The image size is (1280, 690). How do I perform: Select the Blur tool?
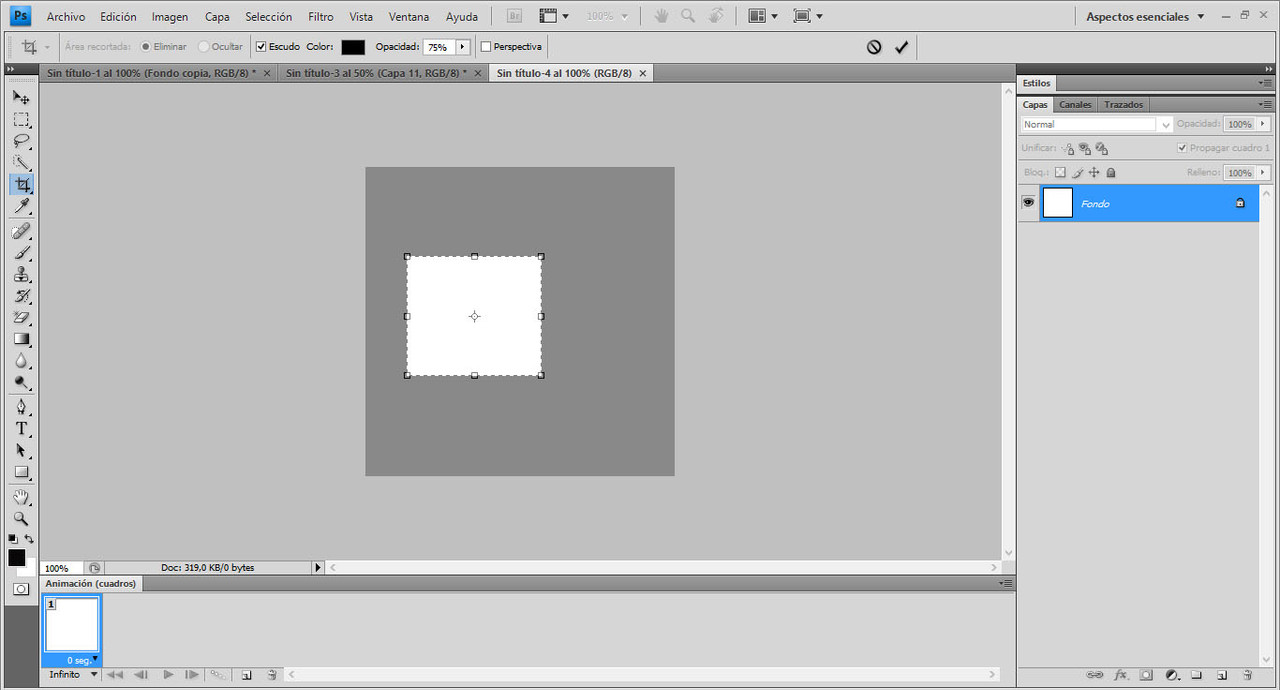(21, 361)
